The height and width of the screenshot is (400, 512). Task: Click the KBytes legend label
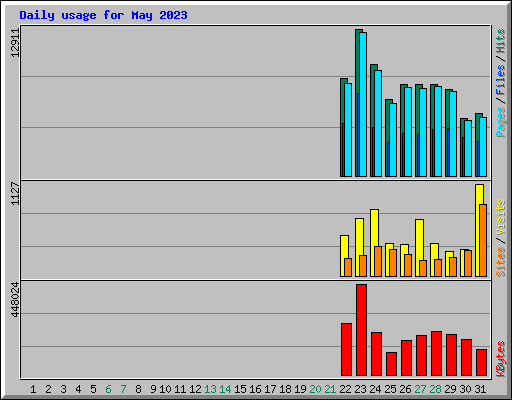(x=501, y=359)
